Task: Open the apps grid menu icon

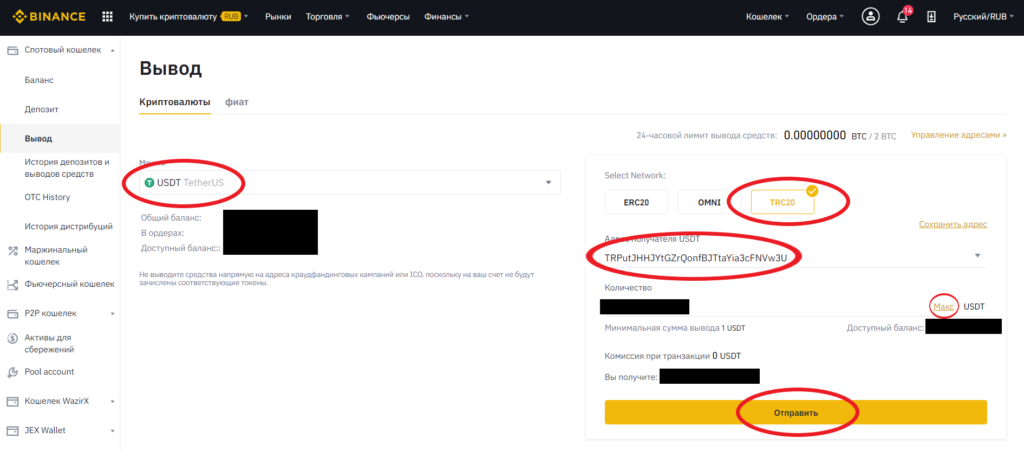Action: coord(108,17)
